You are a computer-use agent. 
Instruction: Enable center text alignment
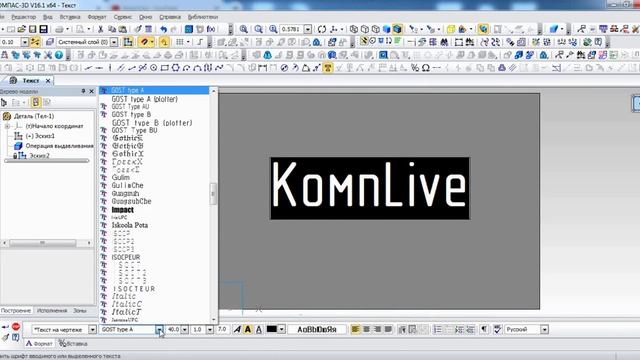367,329
